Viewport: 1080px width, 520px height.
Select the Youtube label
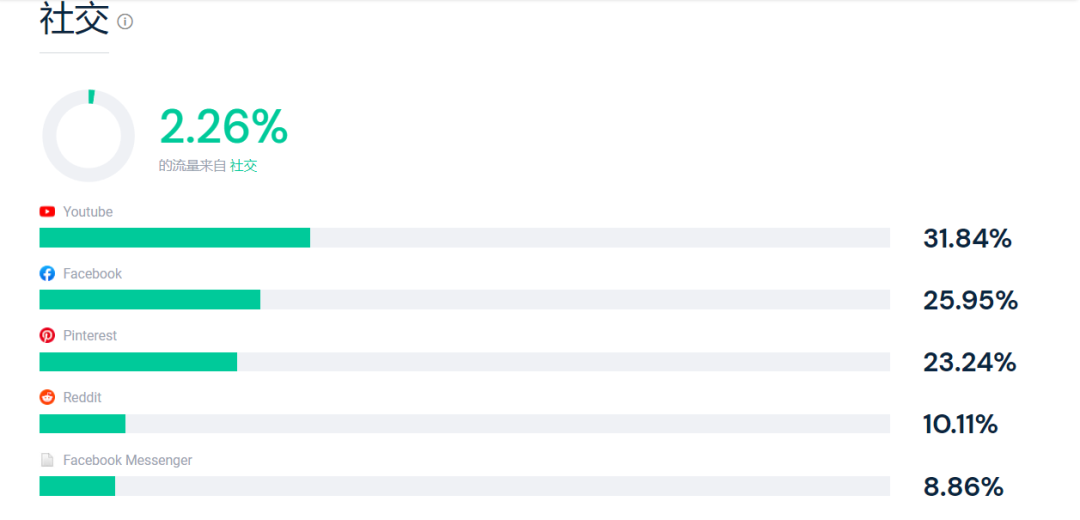[x=87, y=212]
